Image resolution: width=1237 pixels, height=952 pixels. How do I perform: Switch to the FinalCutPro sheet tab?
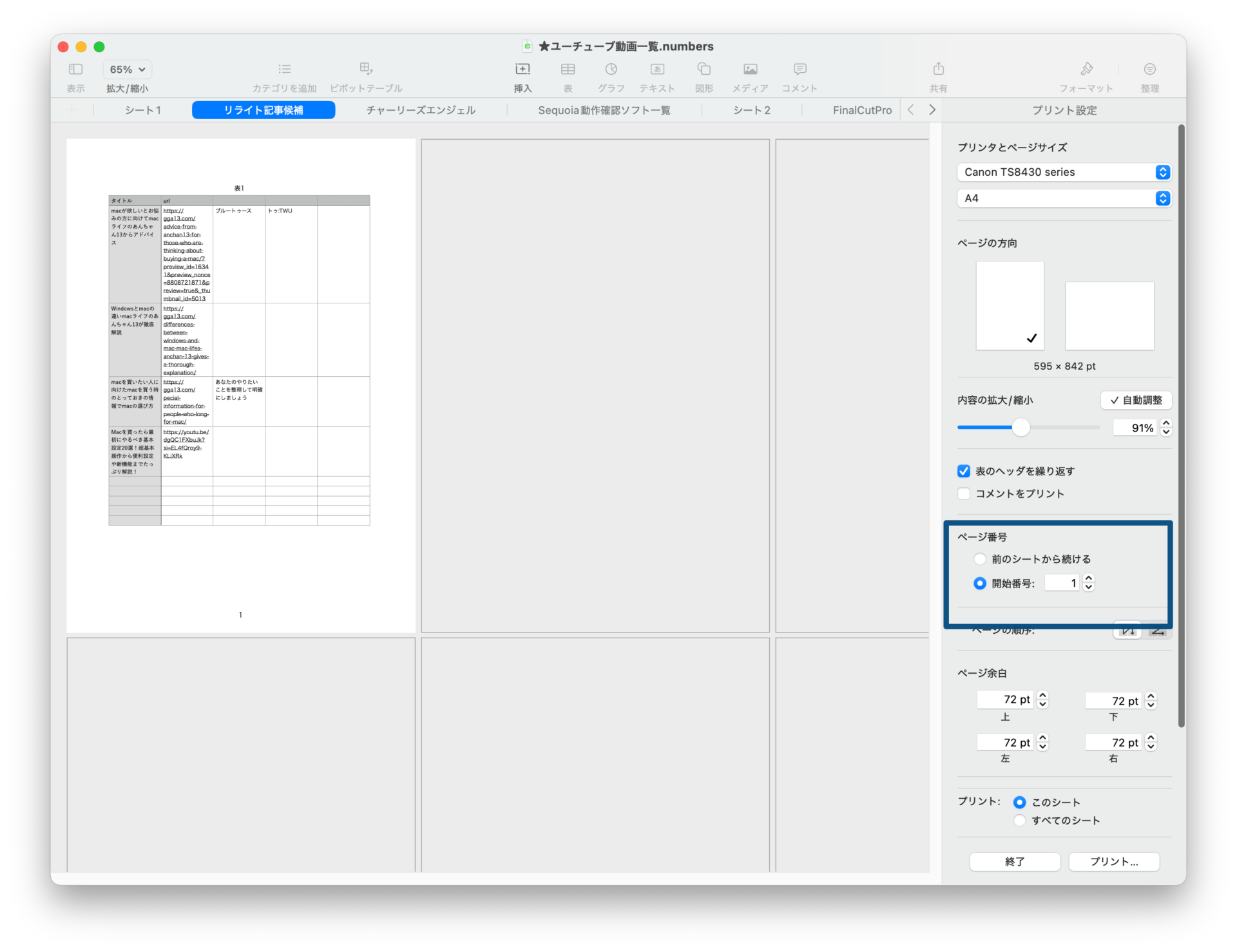[861, 110]
